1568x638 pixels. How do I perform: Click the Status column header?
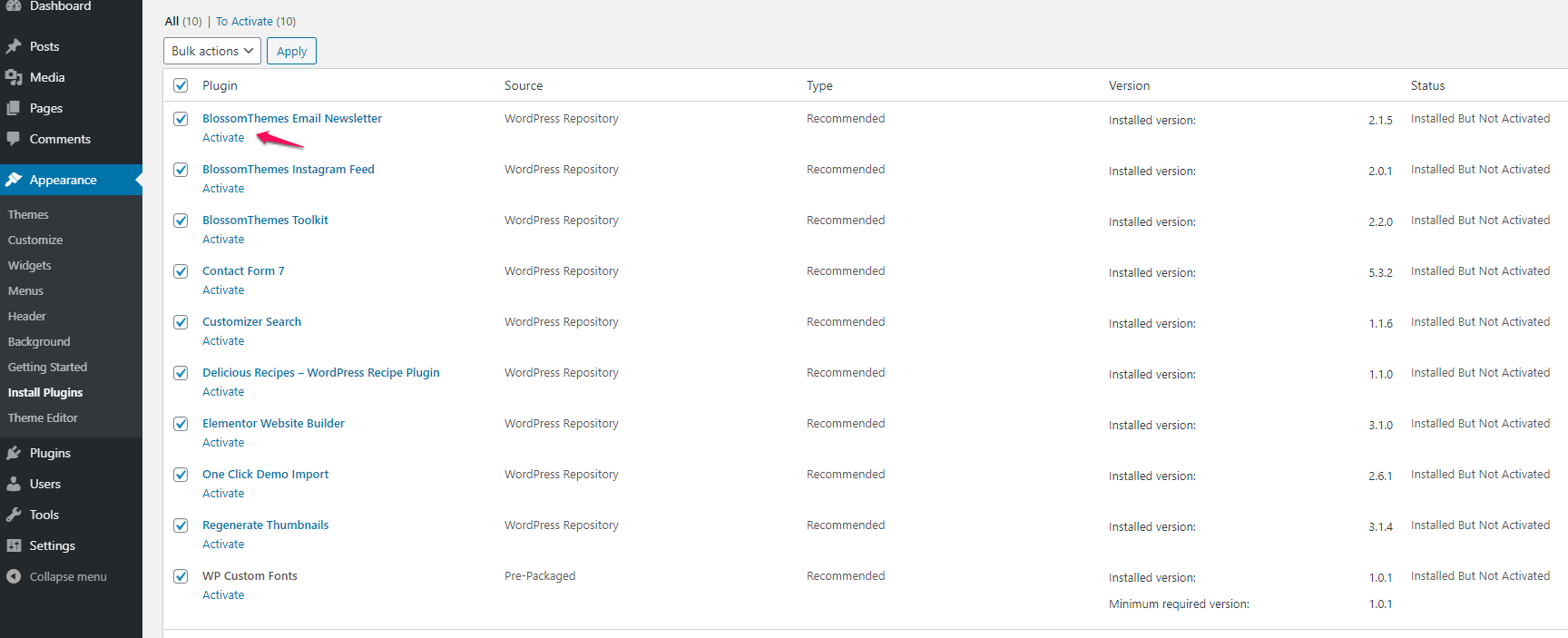1427,85
